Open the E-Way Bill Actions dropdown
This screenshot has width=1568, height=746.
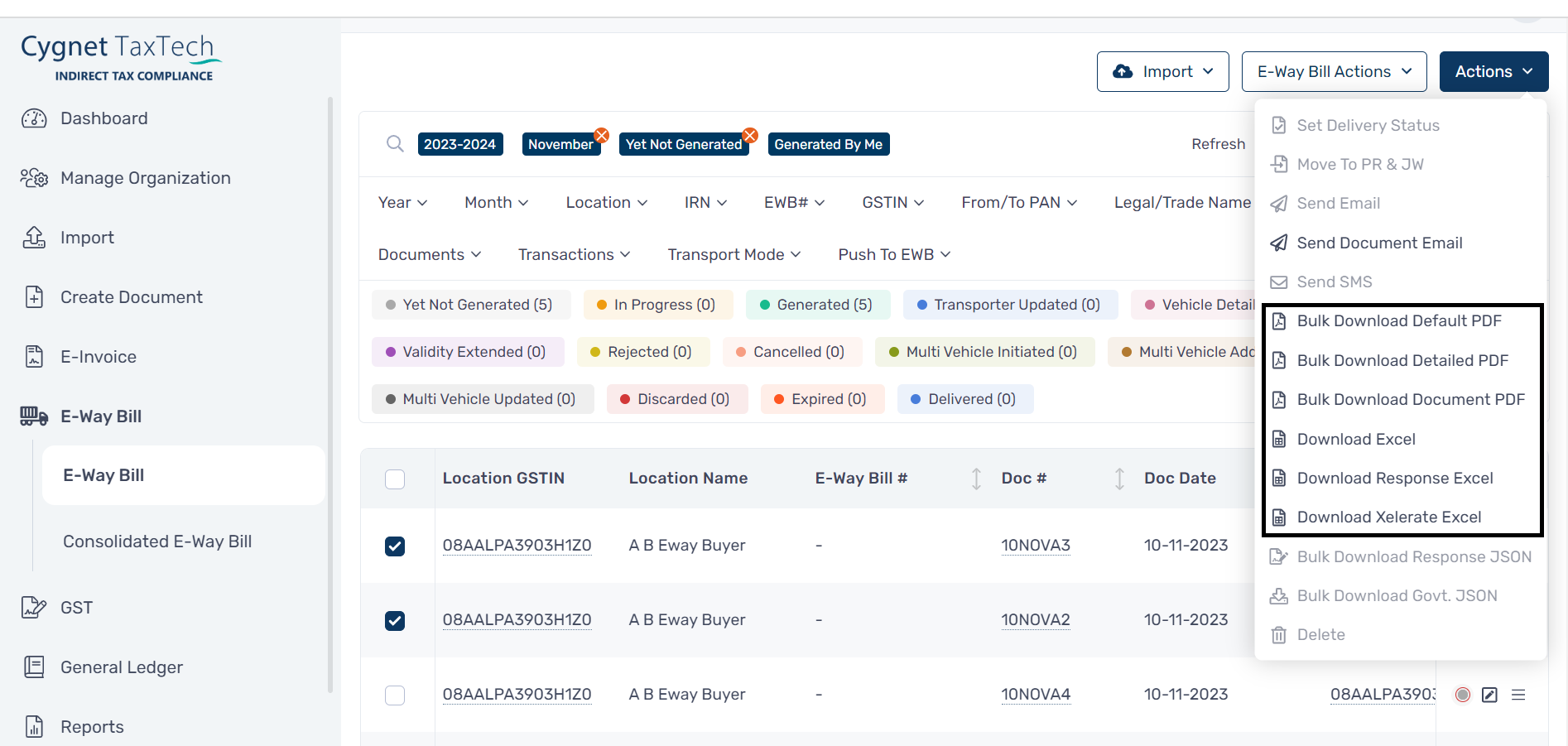point(1335,71)
